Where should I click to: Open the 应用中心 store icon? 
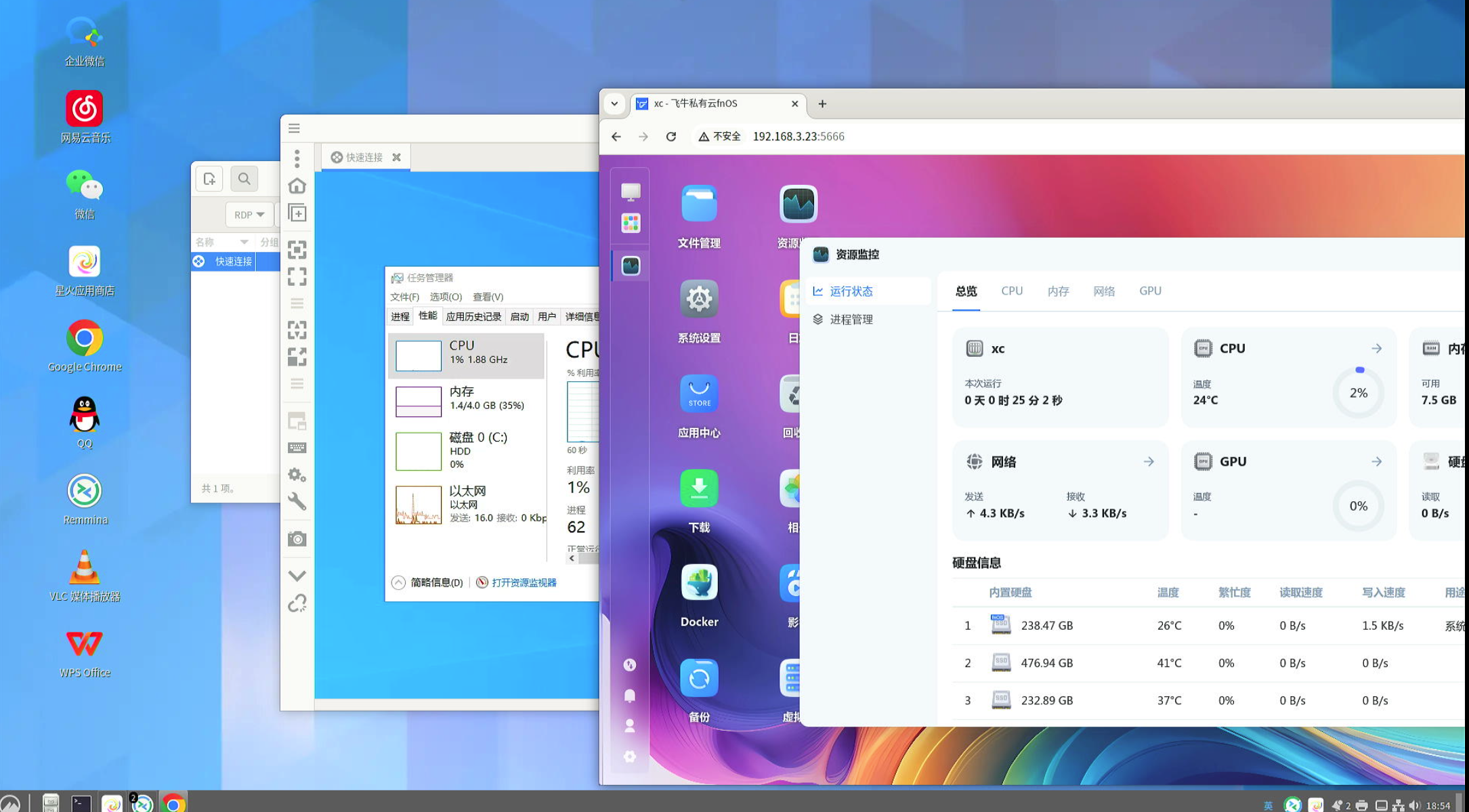tap(698, 393)
